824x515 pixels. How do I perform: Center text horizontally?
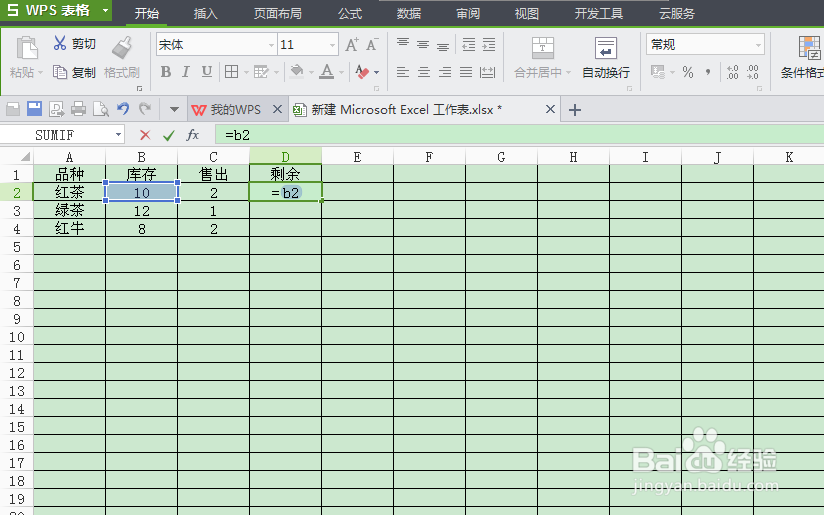click(424, 72)
